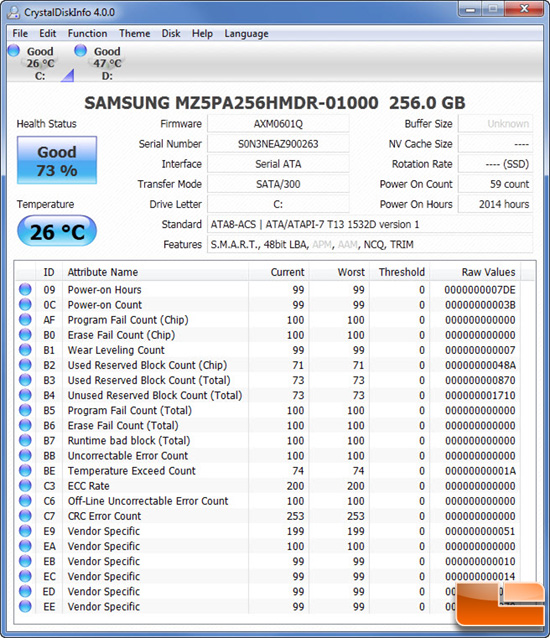The image size is (550, 638).
Task: Click the Rotation Rate value ---- (SSD)
Action: point(495,164)
